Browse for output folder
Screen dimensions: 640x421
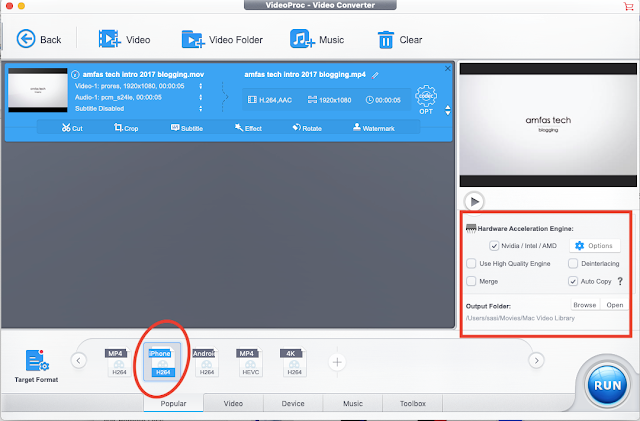coord(585,305)
